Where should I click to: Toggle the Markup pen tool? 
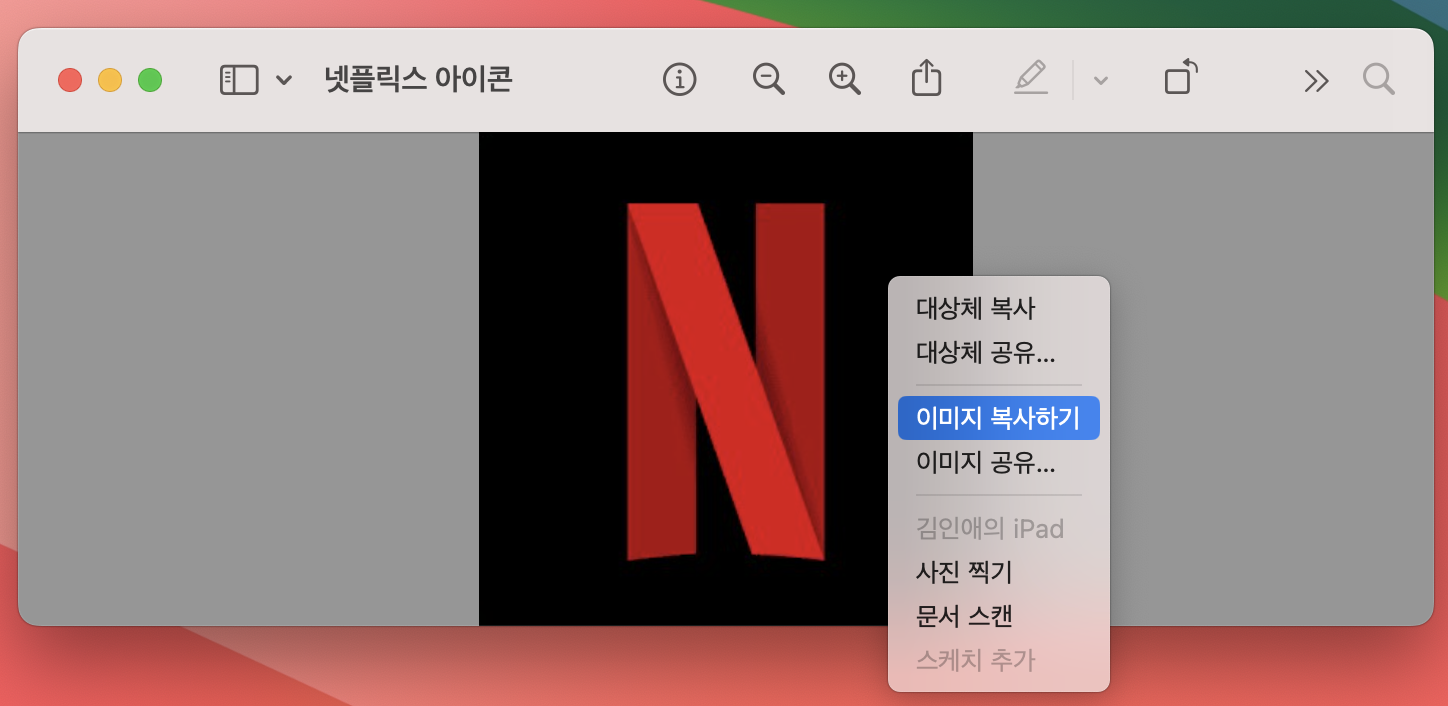[x=1031, y=78]
